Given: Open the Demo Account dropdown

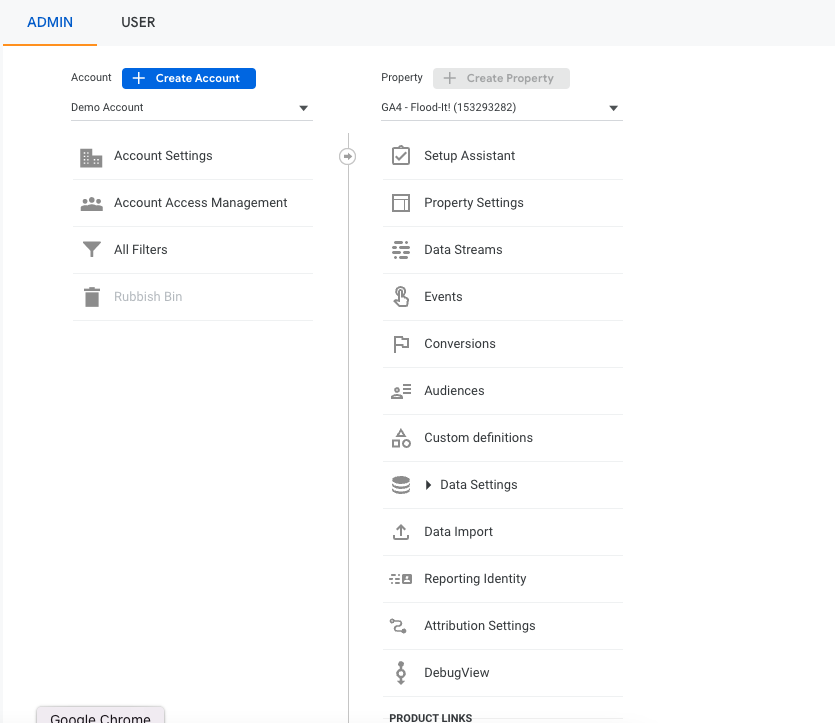Looking at the screenshot, I should [192, 108].
